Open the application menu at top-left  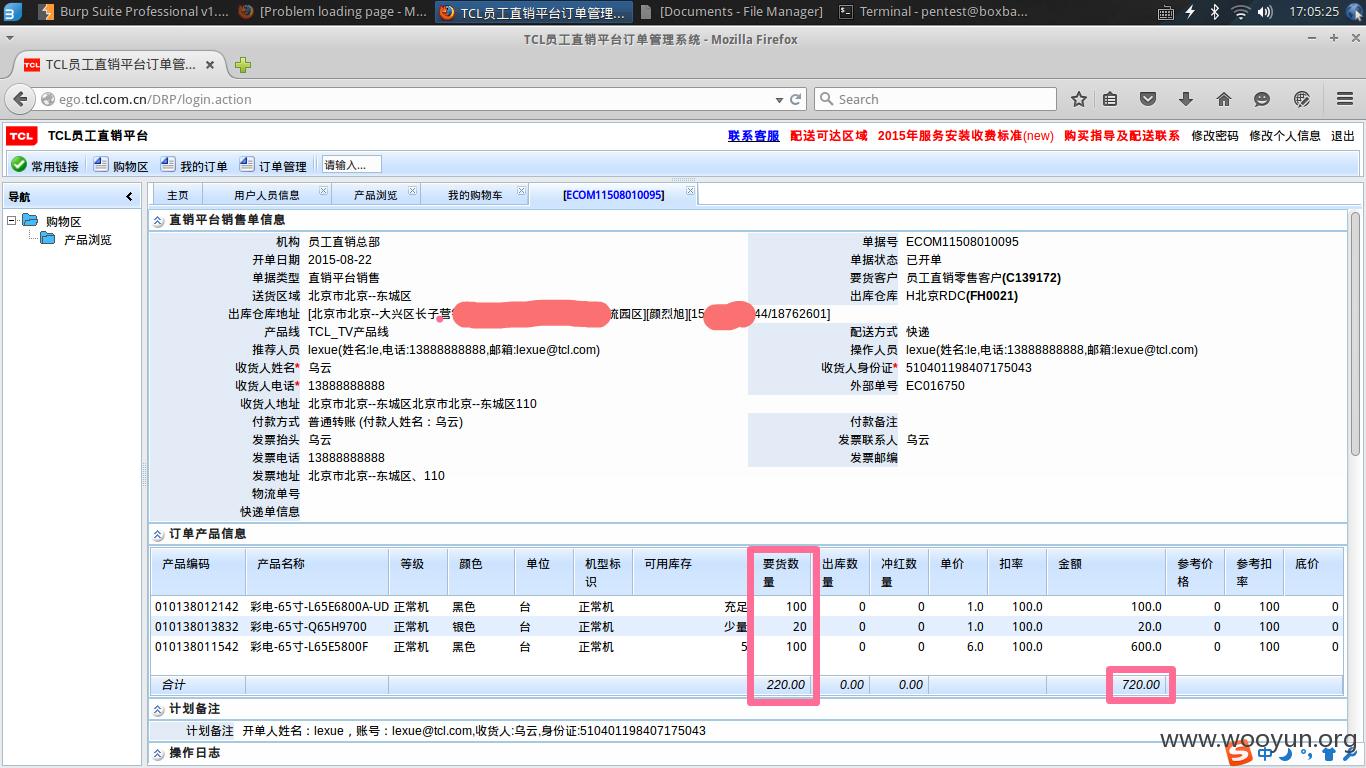pos(12,12)
